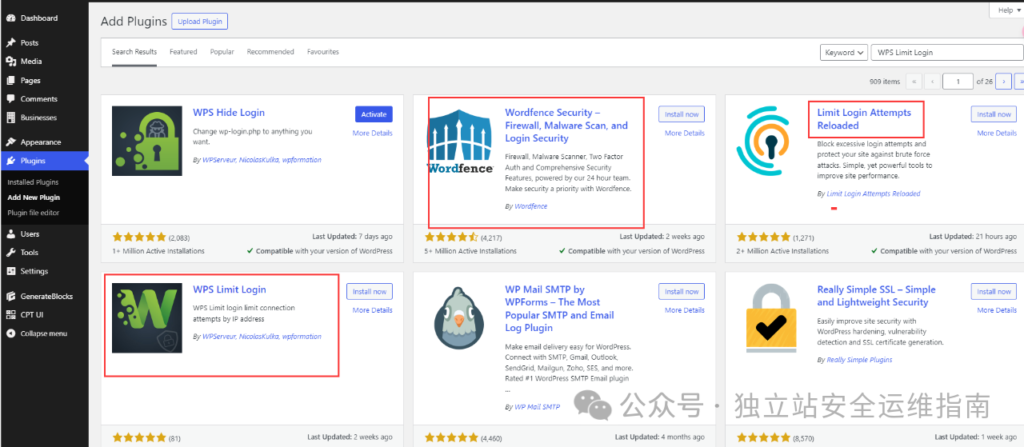Open Limit Login Attempts Reloaded title link

click(864, 119)
